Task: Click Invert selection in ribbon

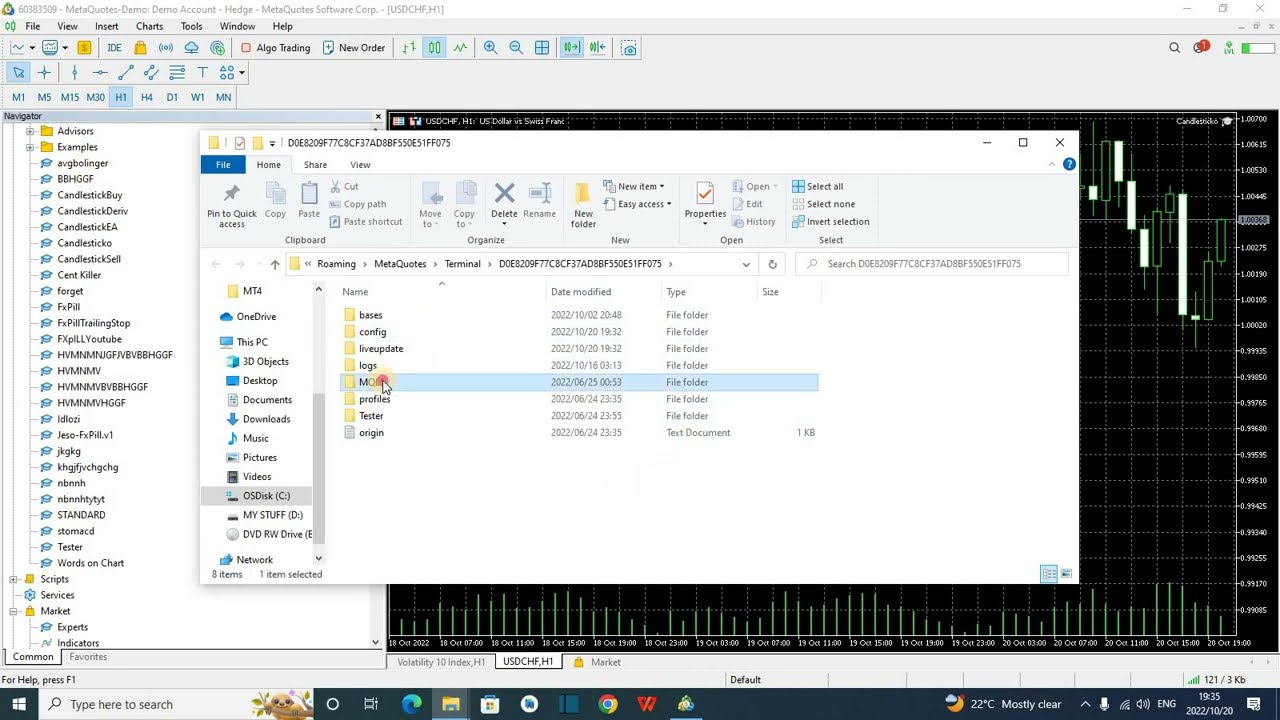Action: [830, 222]
